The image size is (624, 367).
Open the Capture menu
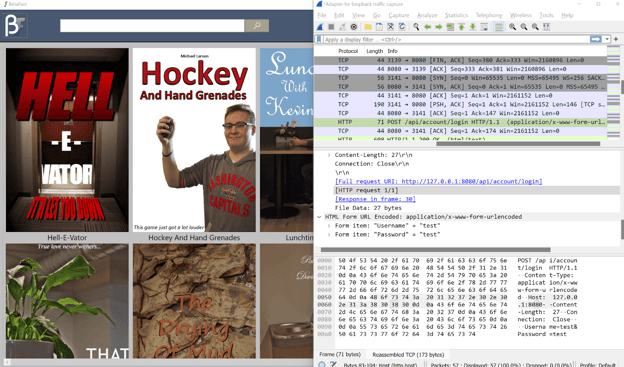pyautogui.click(x=399, y=16)
